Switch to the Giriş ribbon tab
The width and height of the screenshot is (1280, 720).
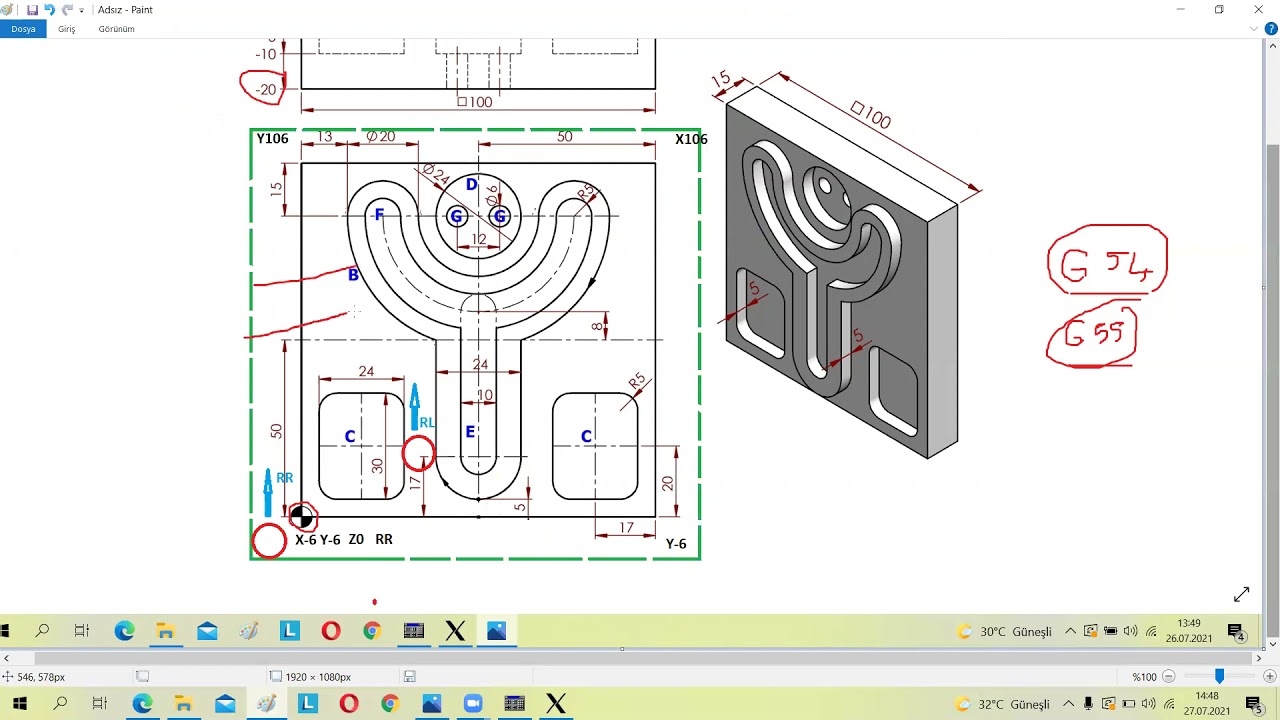(x=66, y=29)
